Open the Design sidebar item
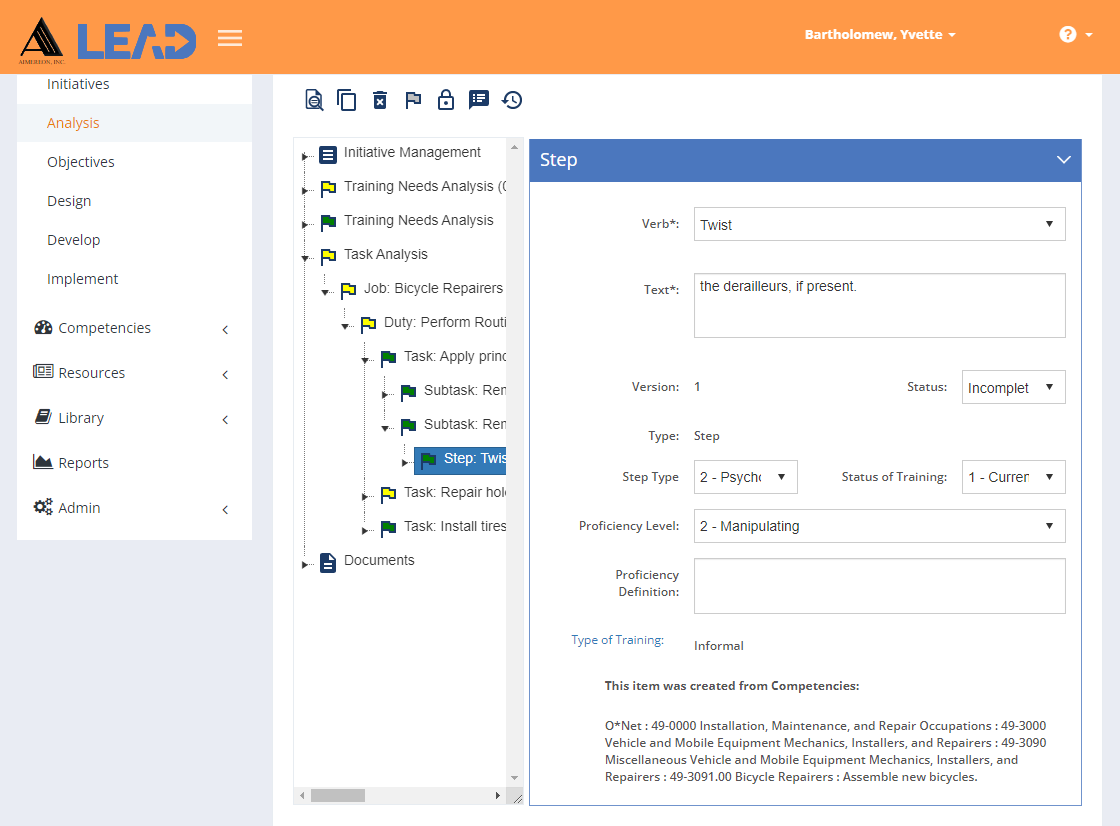 pyautogui.click(x=69, y=201)
